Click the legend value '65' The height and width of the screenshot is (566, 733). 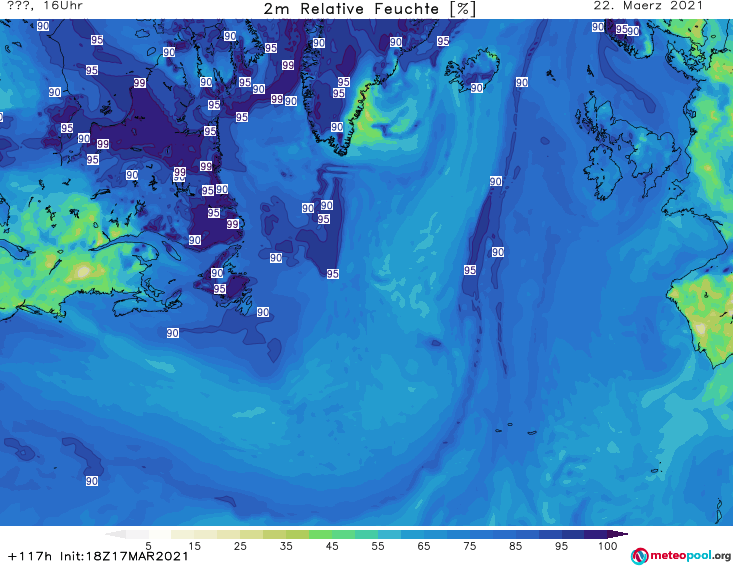(x=424, y=546)
